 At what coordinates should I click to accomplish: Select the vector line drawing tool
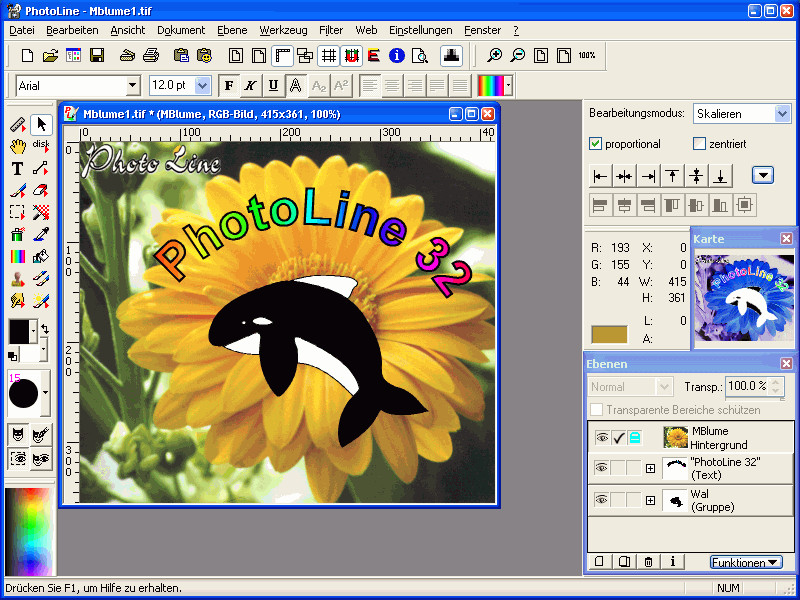pyautogui.click(x=41, y=168)
